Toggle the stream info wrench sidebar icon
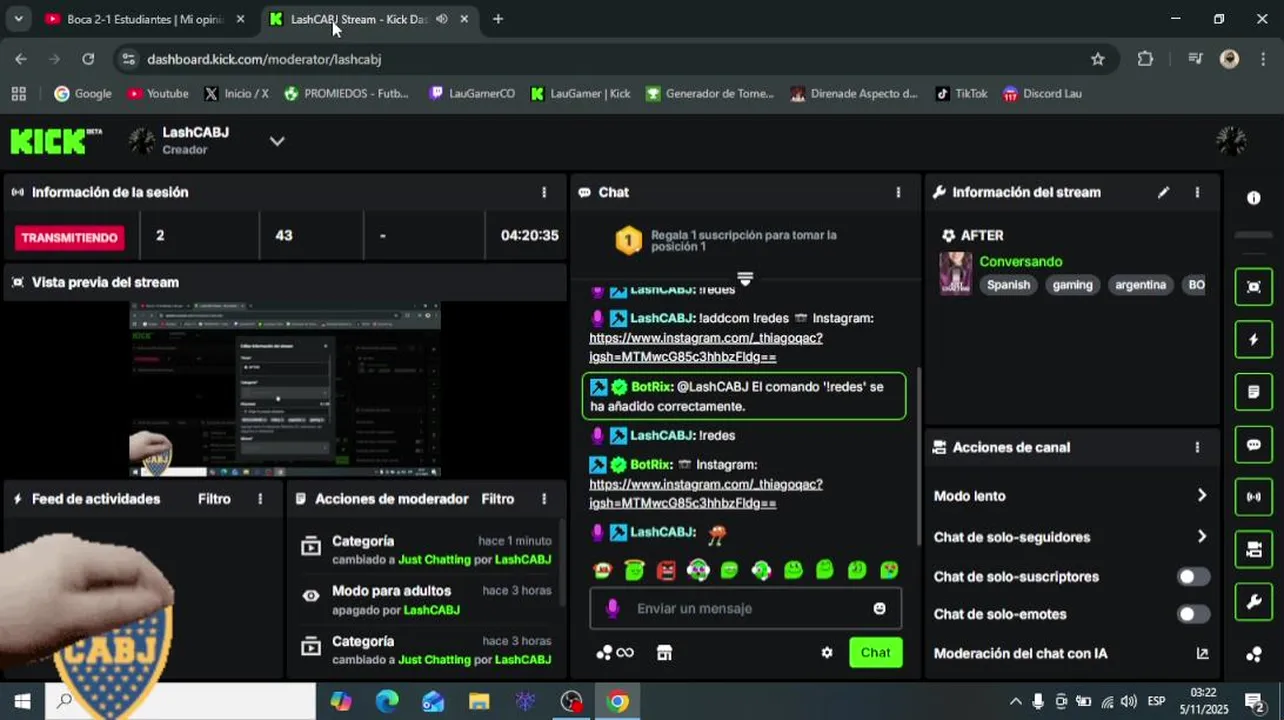The image size is (1284, 720). click(x=1254, y=602)
